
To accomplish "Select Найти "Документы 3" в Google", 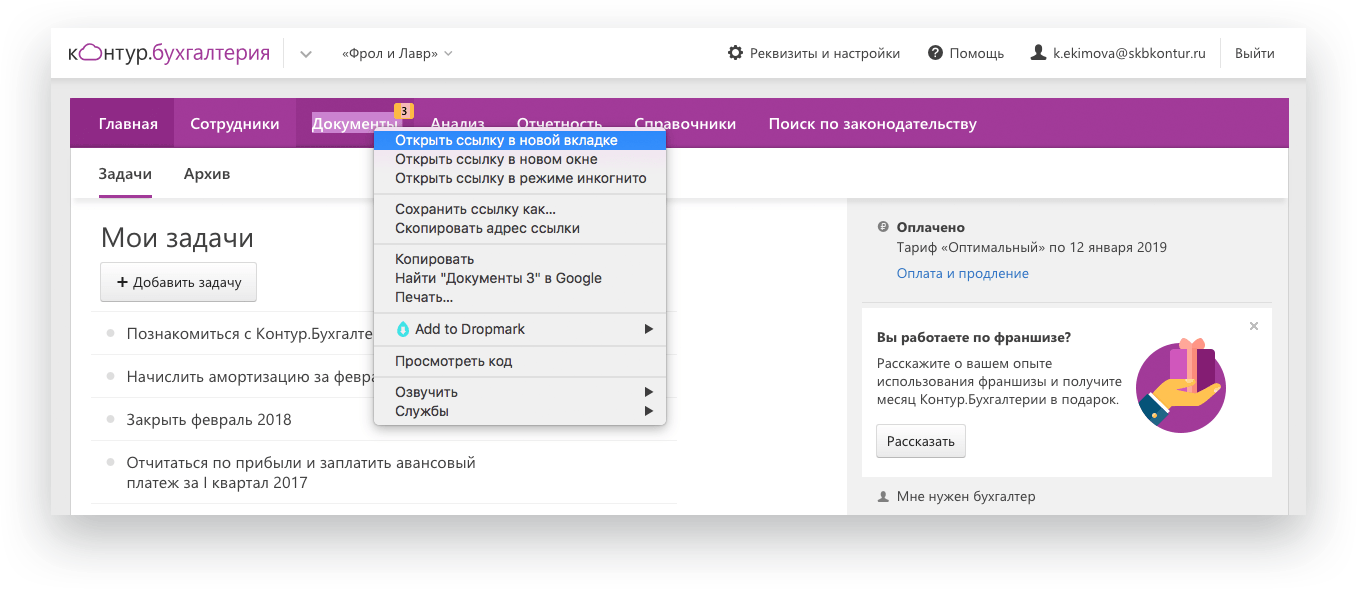I will (520, 278).
